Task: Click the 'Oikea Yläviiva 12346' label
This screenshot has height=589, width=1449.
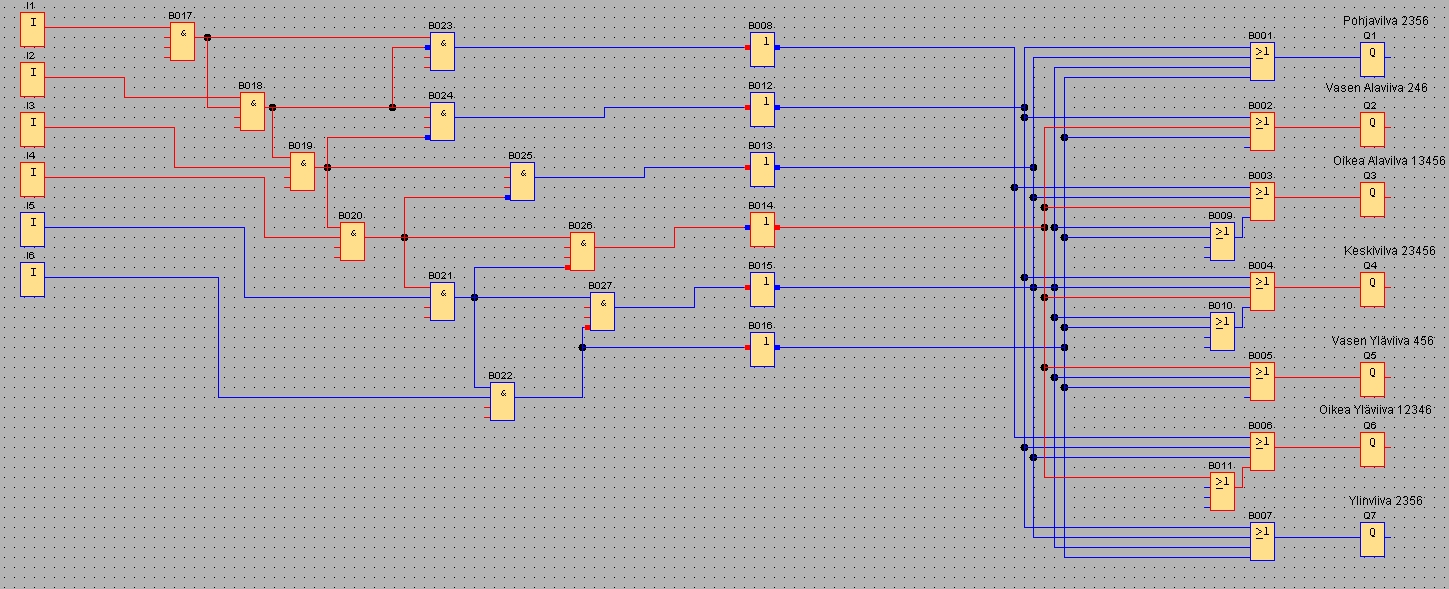Action: pos(1376,409)
